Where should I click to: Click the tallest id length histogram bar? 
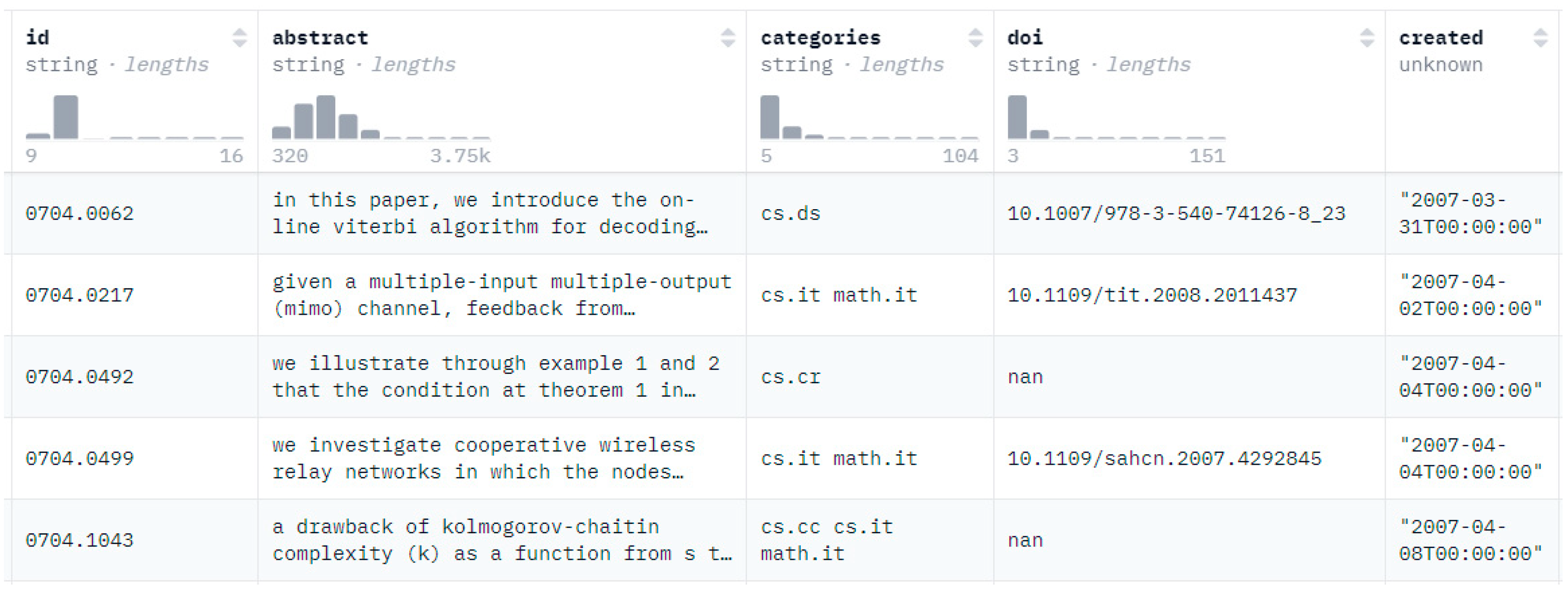[66, 117]
